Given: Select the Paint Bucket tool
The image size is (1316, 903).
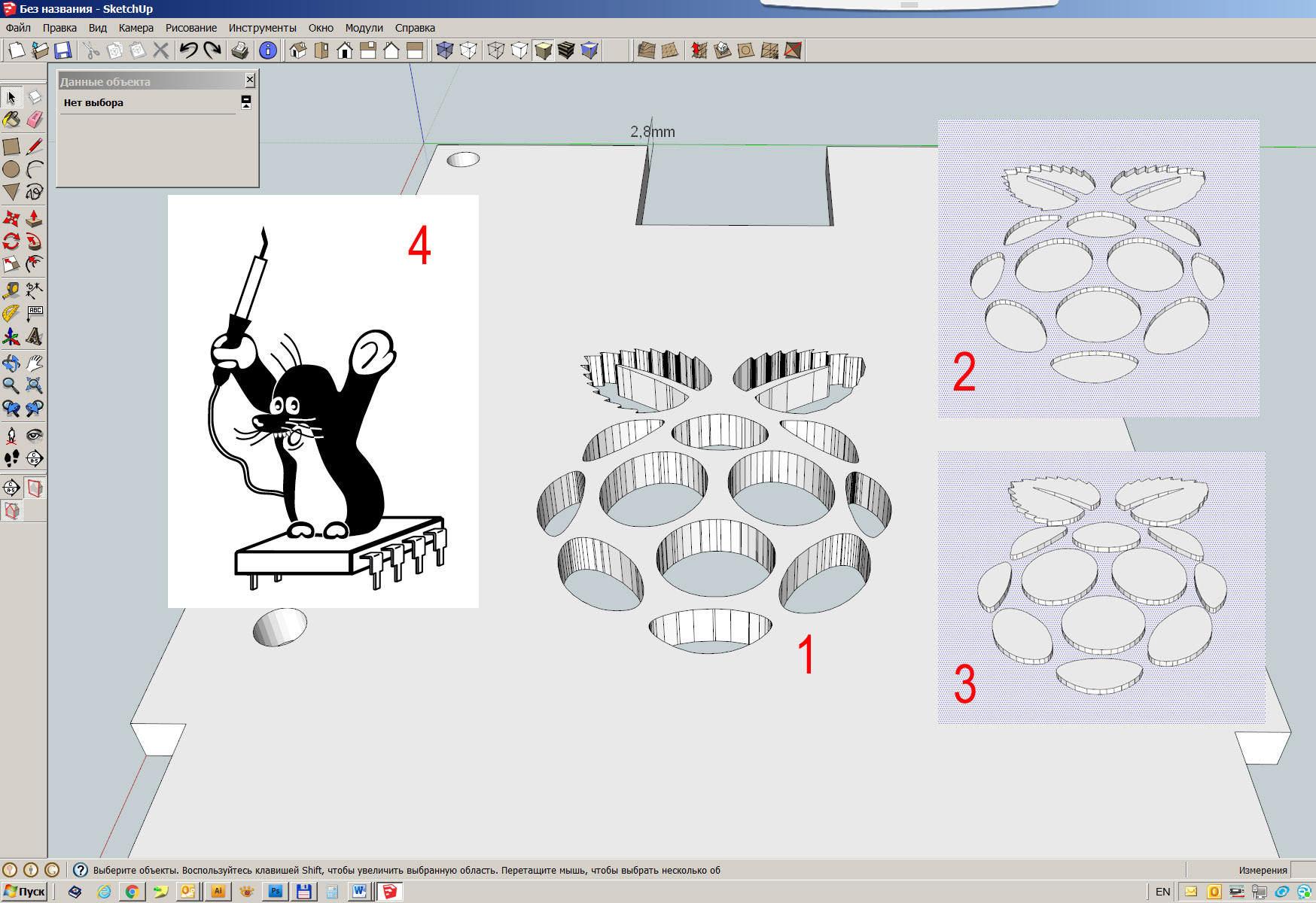Looking at the screenshot, I should point(11,120).
